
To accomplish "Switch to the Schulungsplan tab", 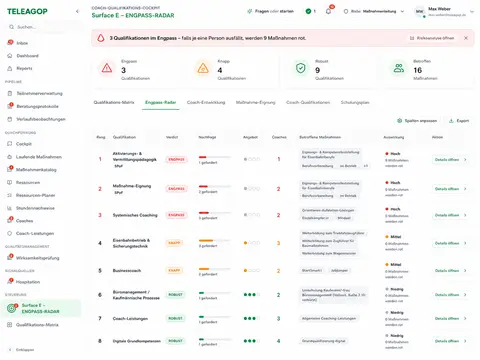I will [x=355, y=102].
